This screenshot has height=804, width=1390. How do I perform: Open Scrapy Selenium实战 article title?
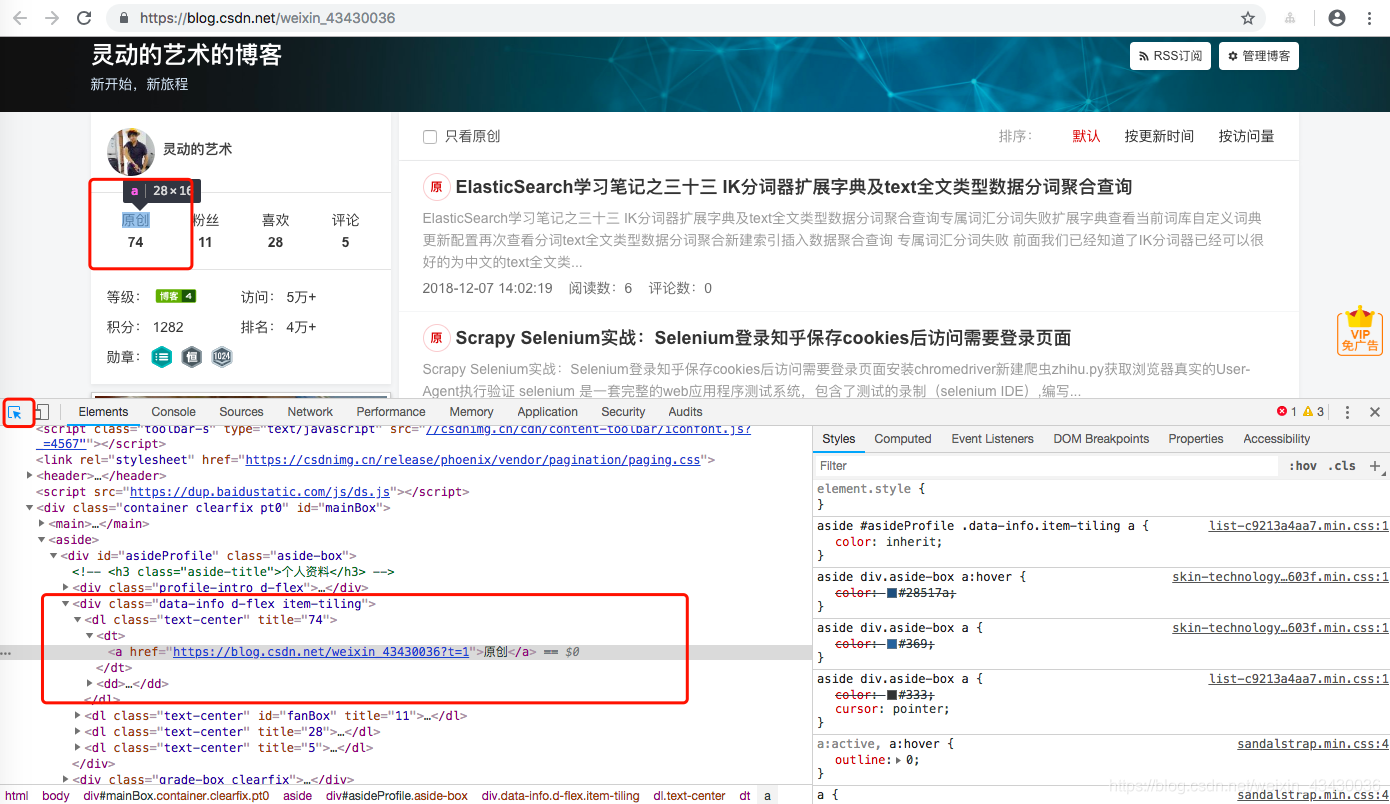(763, 338)
